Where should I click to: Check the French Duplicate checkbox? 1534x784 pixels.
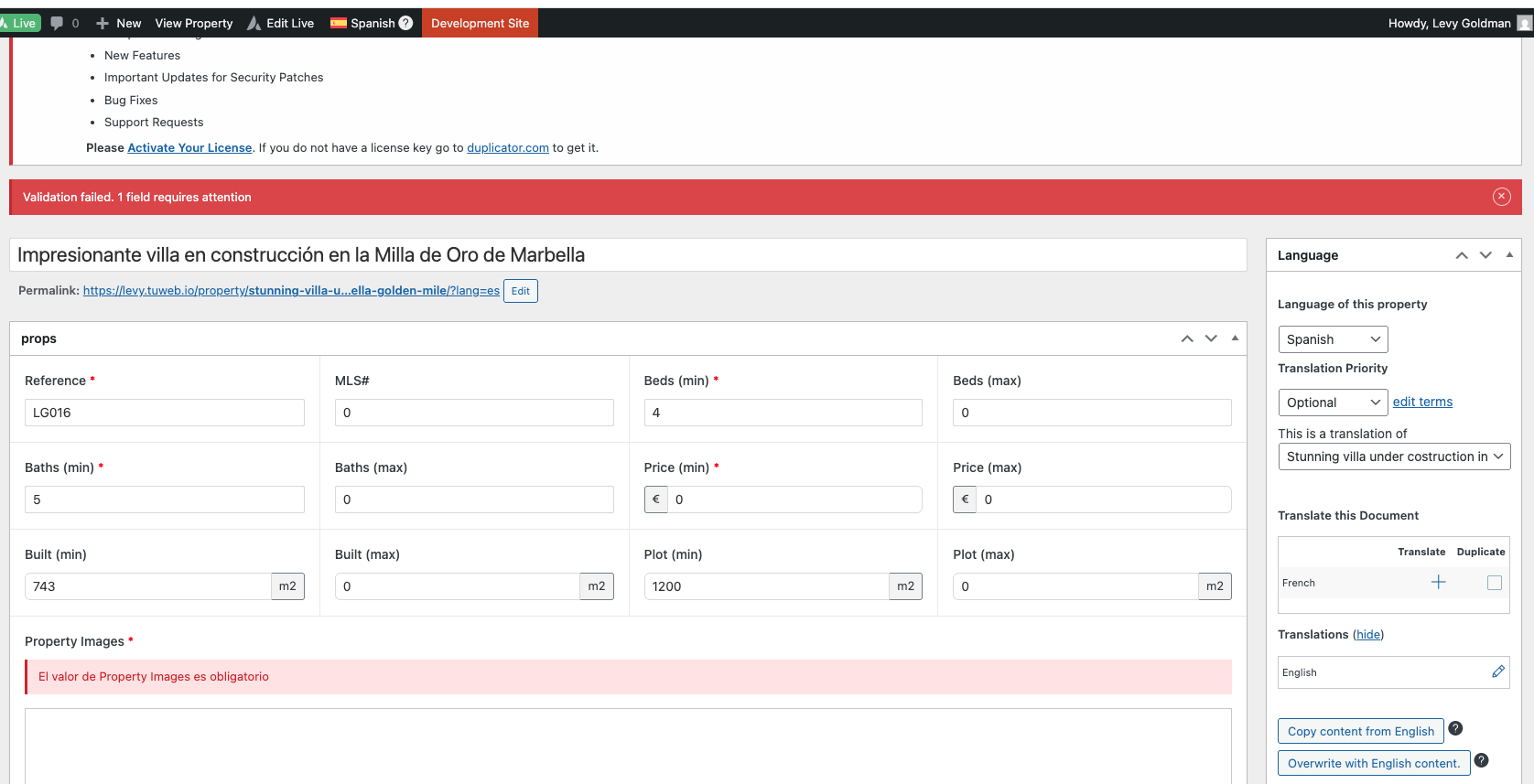[1495, 583]
